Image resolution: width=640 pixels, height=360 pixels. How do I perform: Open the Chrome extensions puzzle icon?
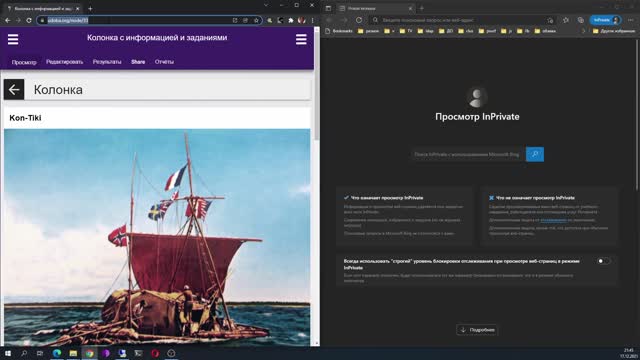point(291,20)
